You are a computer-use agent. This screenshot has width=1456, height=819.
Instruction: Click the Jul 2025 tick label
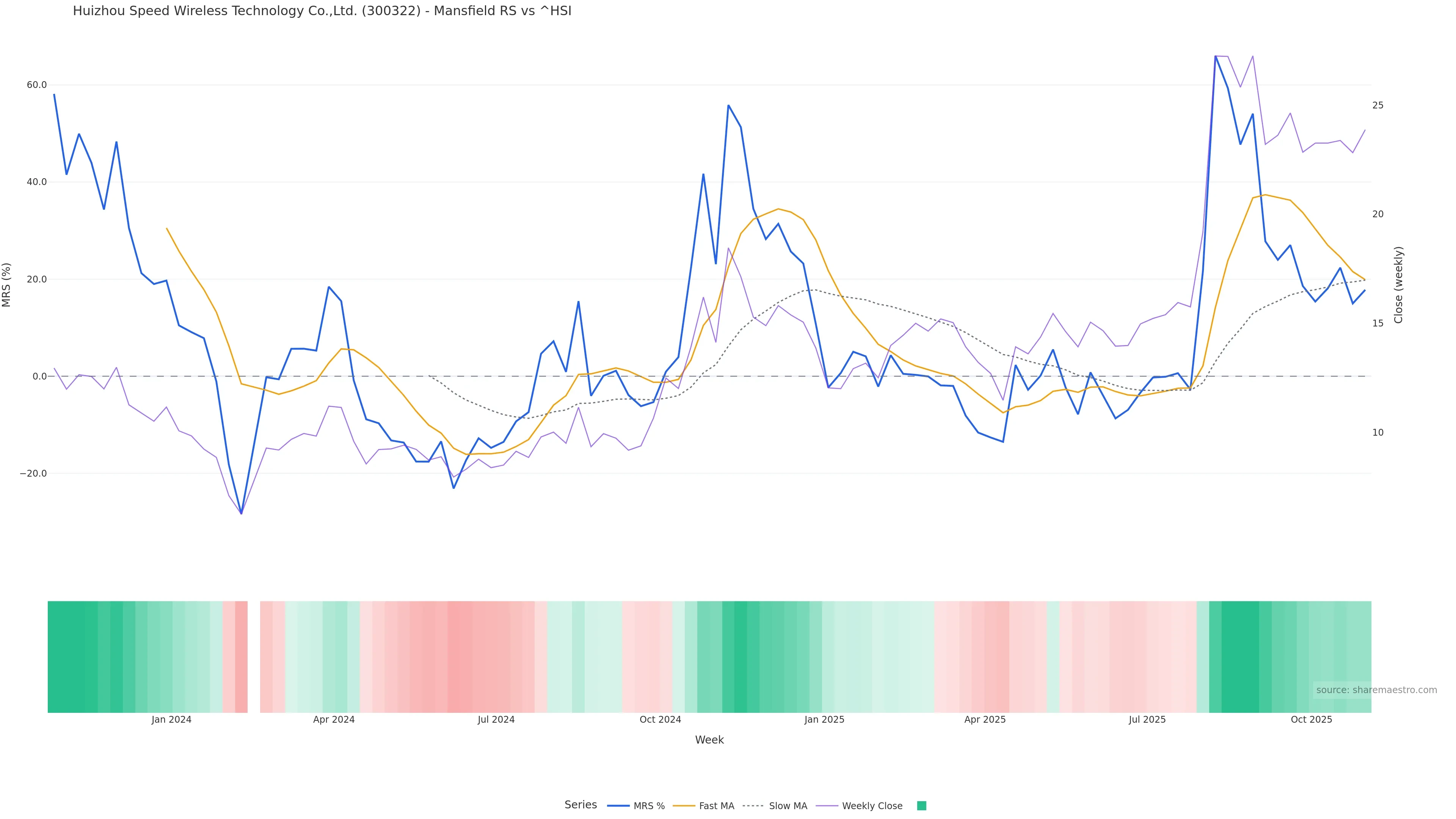point(1147,720)
